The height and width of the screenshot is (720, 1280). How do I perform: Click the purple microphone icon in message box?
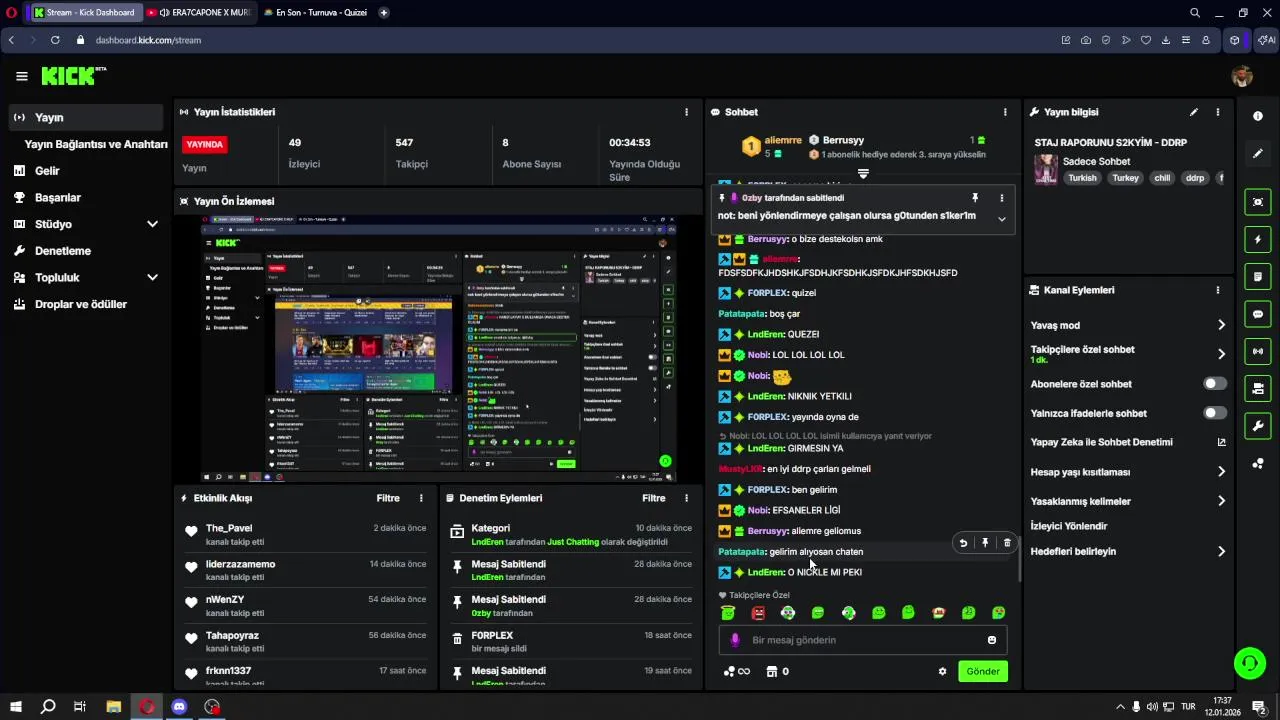(x=735, y=640)
